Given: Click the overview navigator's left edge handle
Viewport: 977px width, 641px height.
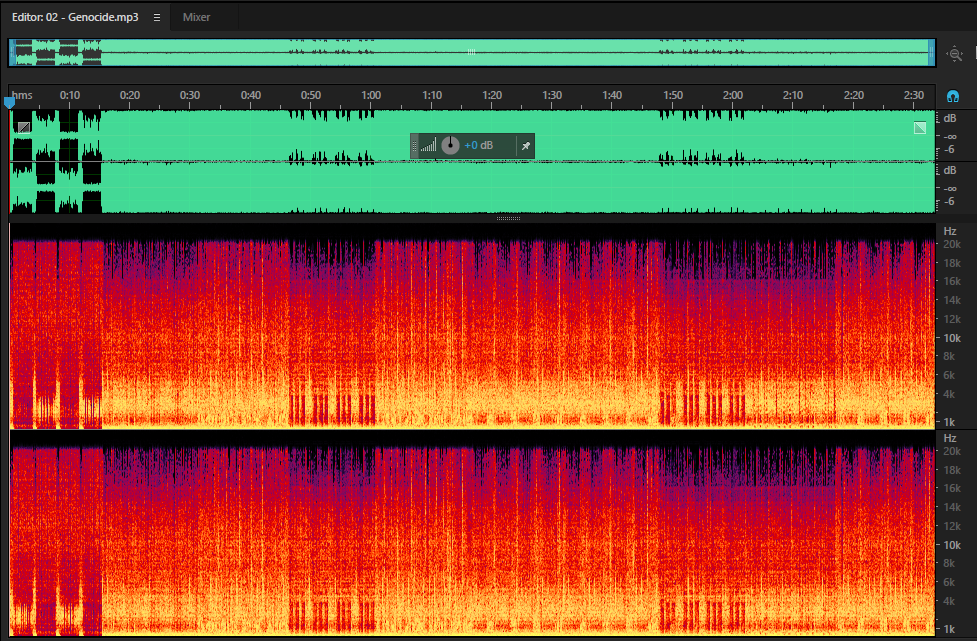Looking at the screenshot, I should tap(11, 53).
